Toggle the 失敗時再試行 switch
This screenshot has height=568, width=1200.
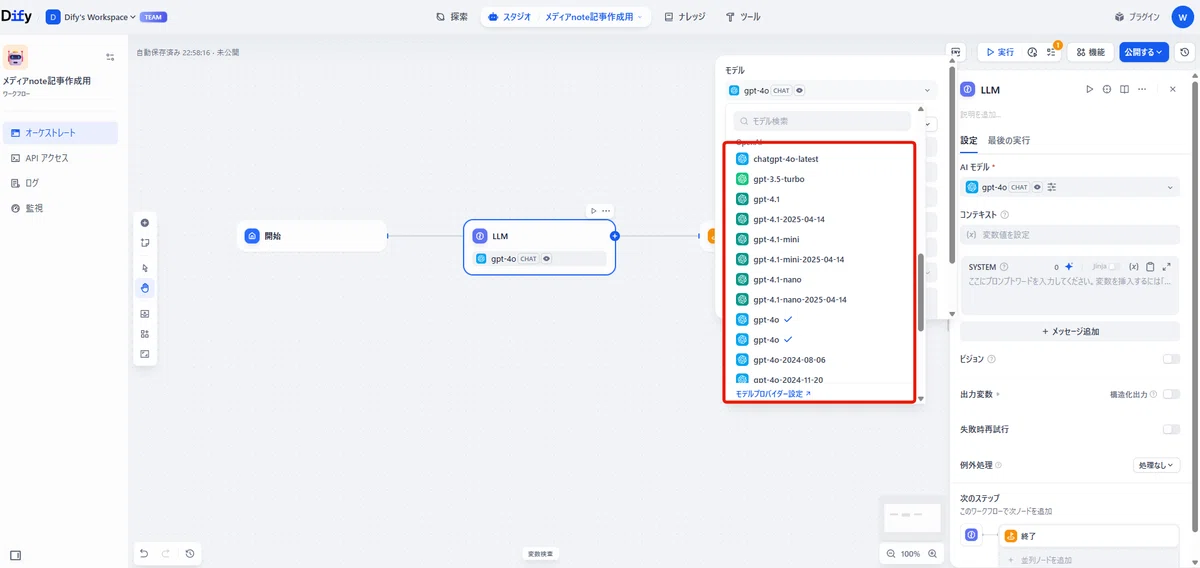click(1171, 429)
